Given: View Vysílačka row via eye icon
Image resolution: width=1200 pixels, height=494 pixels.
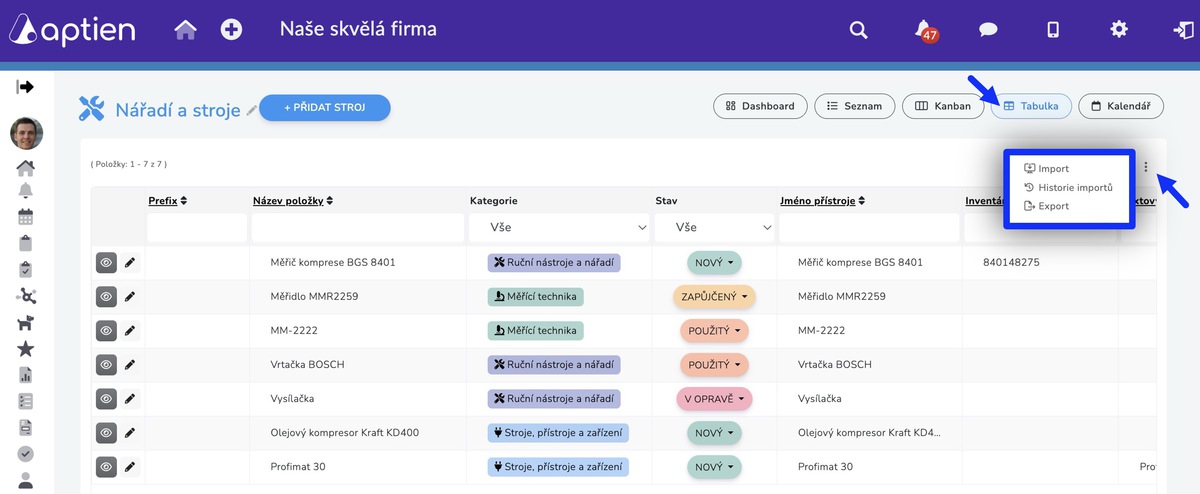Looking at the screenshot, I should [x=106, y=398].
